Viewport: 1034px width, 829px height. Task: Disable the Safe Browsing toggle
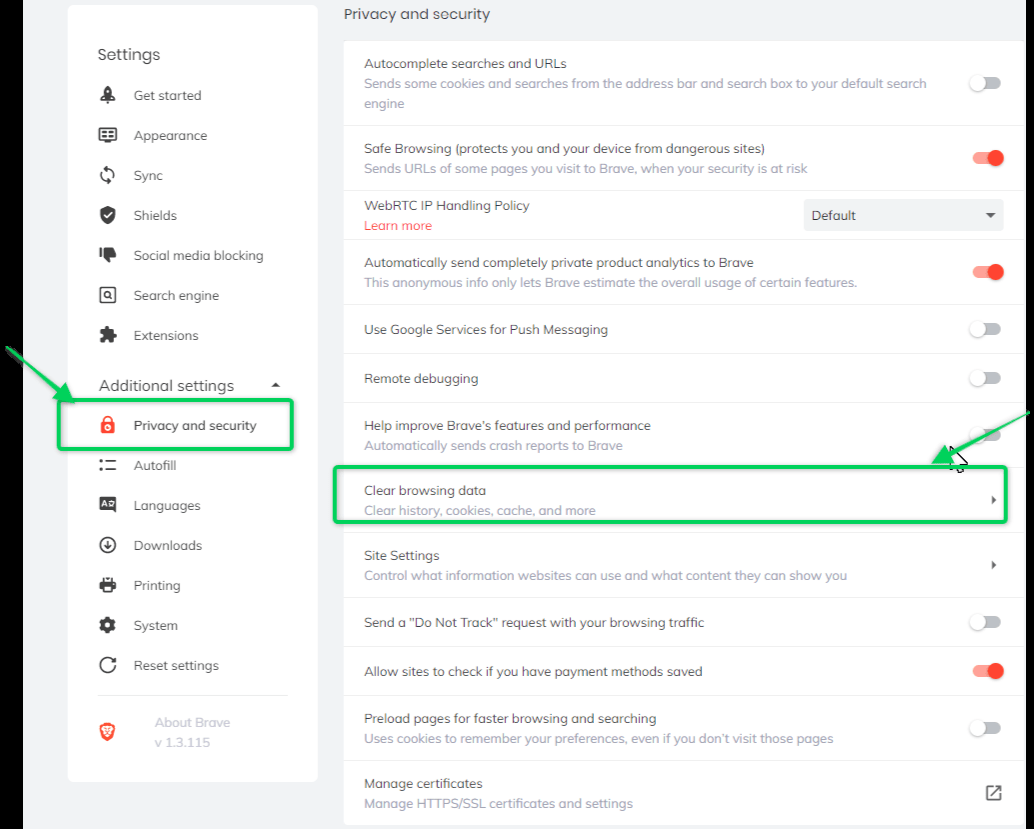(988, 158)
